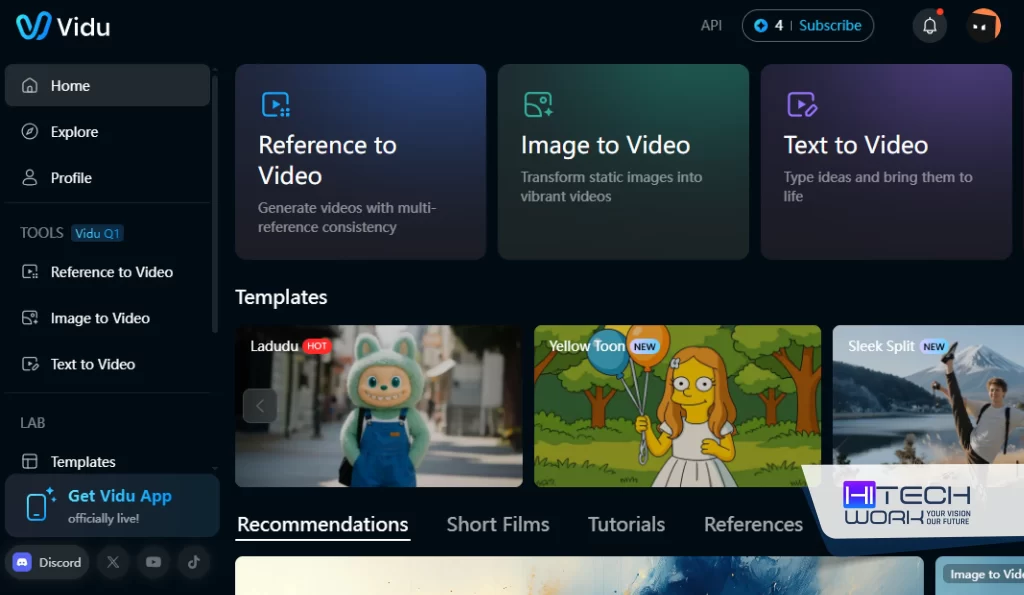Screen dimensions: 1024x595
Task: Open the References tab
Action: (x=753, y=524)
